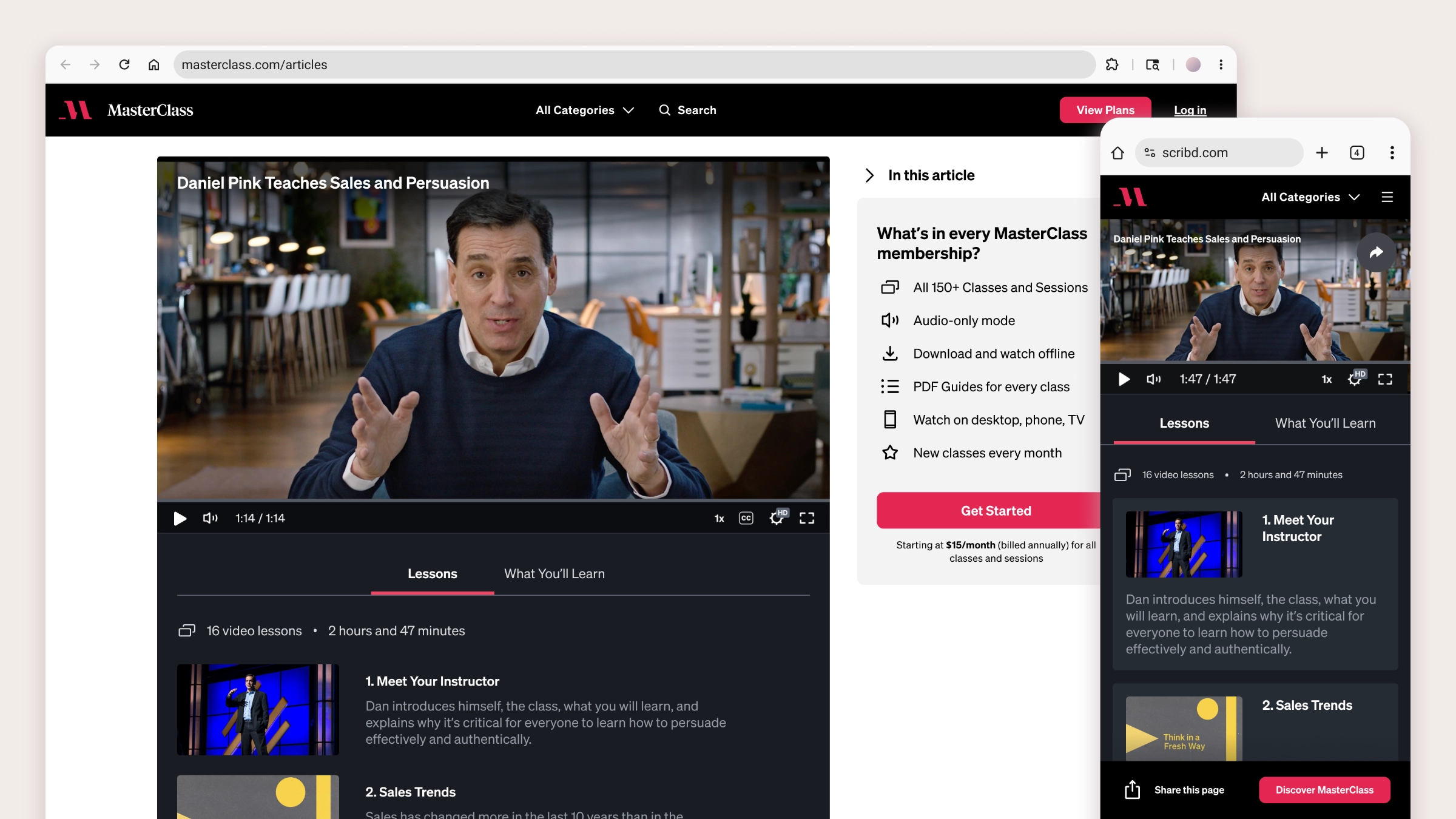This screenshot has height=819, width=1456.
Task: Open HD quality settings on desktop video
Action: 778,517
